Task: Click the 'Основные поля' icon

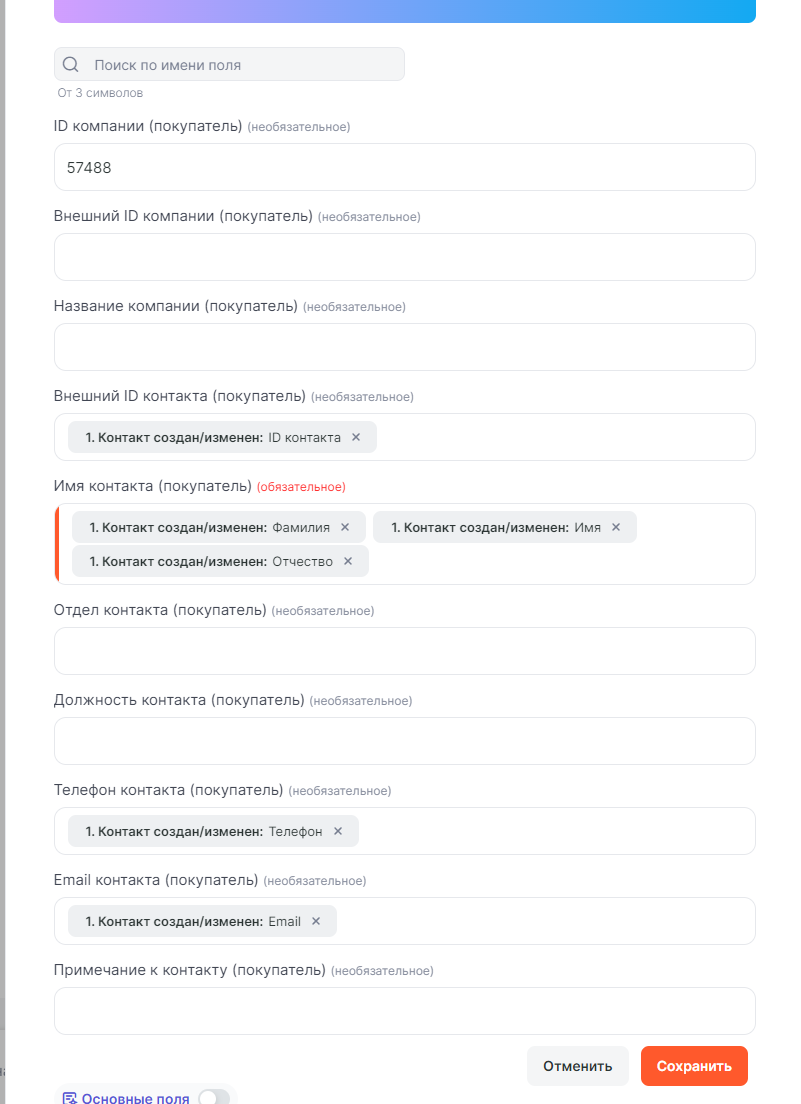Action: [x=70, y=1098]
